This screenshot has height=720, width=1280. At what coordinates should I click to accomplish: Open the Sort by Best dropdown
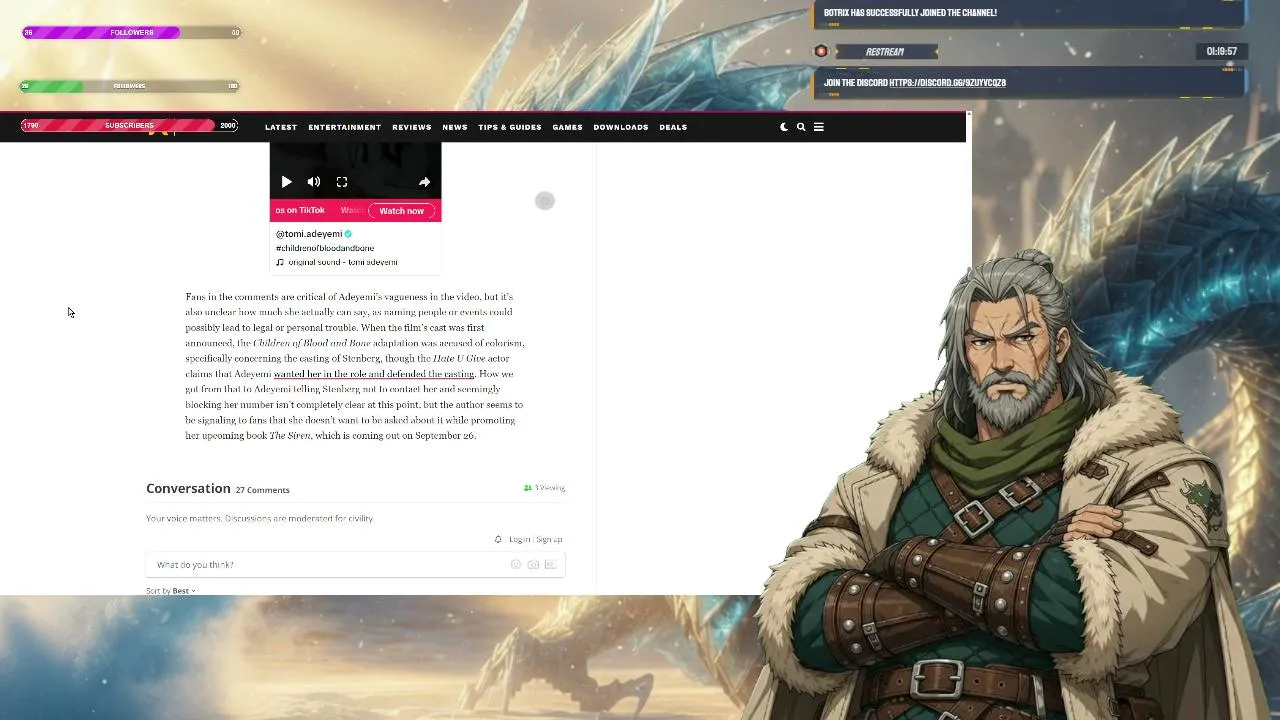171,591
